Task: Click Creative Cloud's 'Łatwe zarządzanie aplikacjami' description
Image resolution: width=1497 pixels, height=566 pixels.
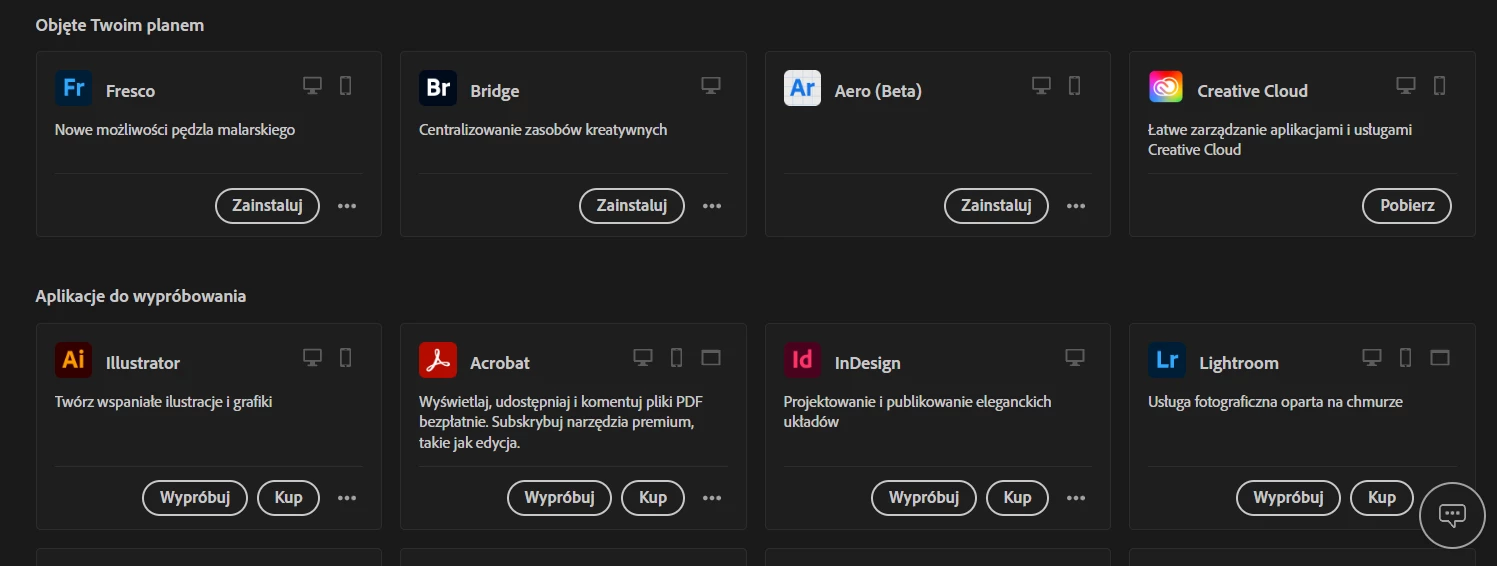Action: tap(1280, 140)
